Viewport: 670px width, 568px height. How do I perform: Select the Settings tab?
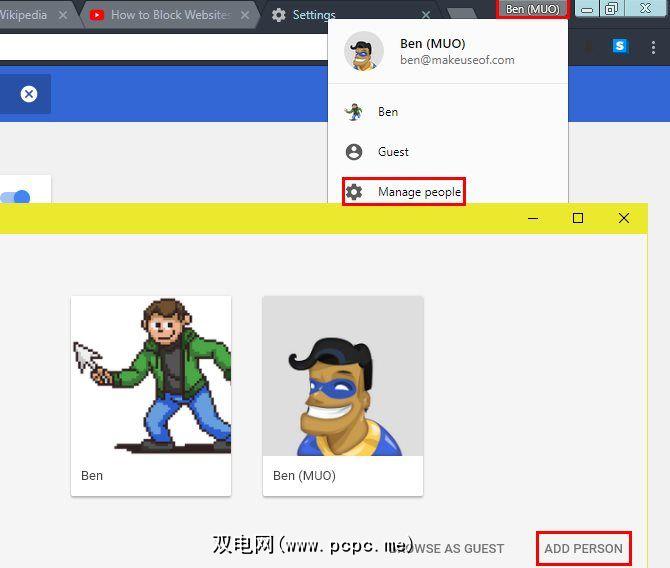[350, 15]
